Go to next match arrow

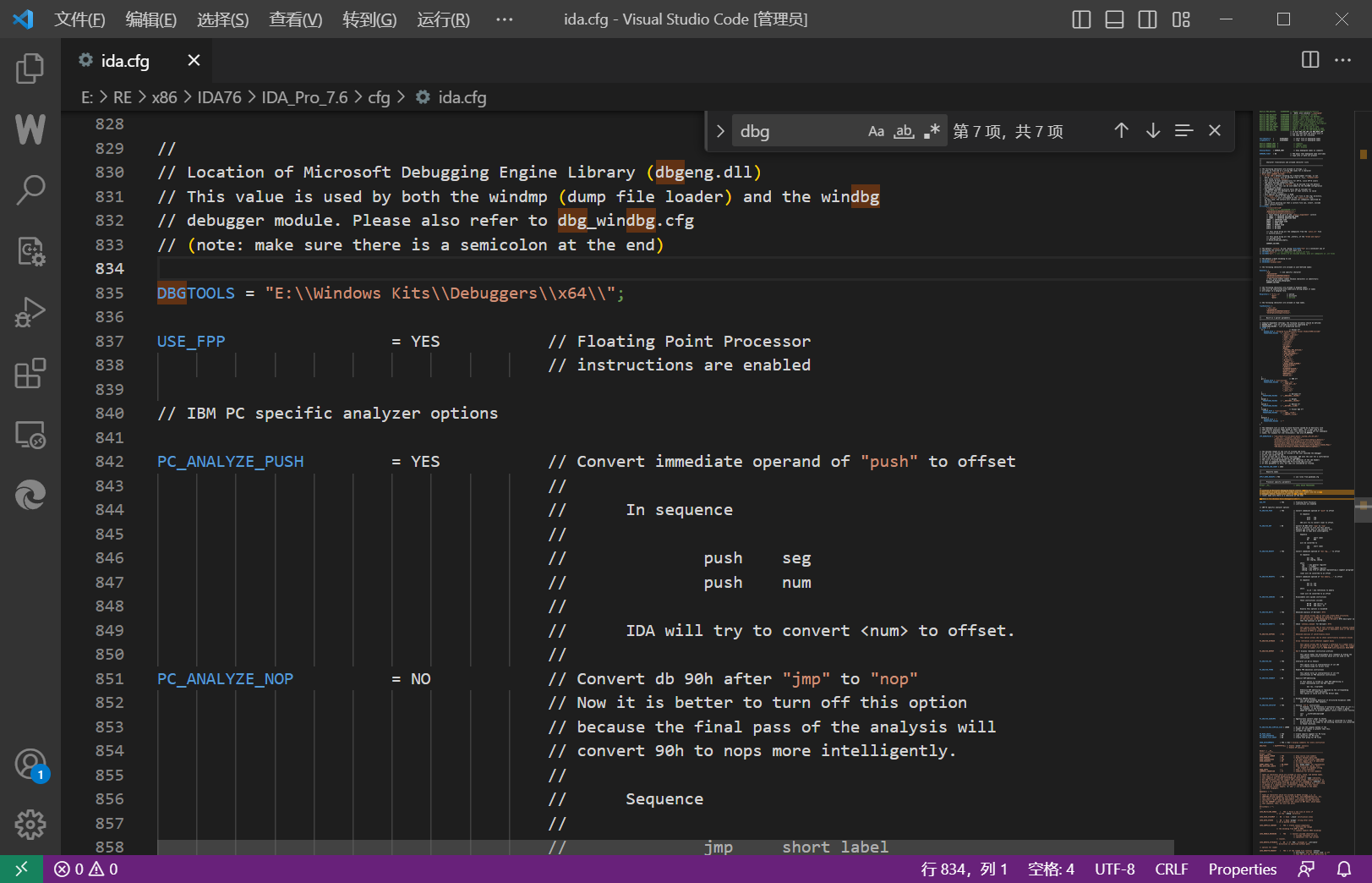(1153, 130)
